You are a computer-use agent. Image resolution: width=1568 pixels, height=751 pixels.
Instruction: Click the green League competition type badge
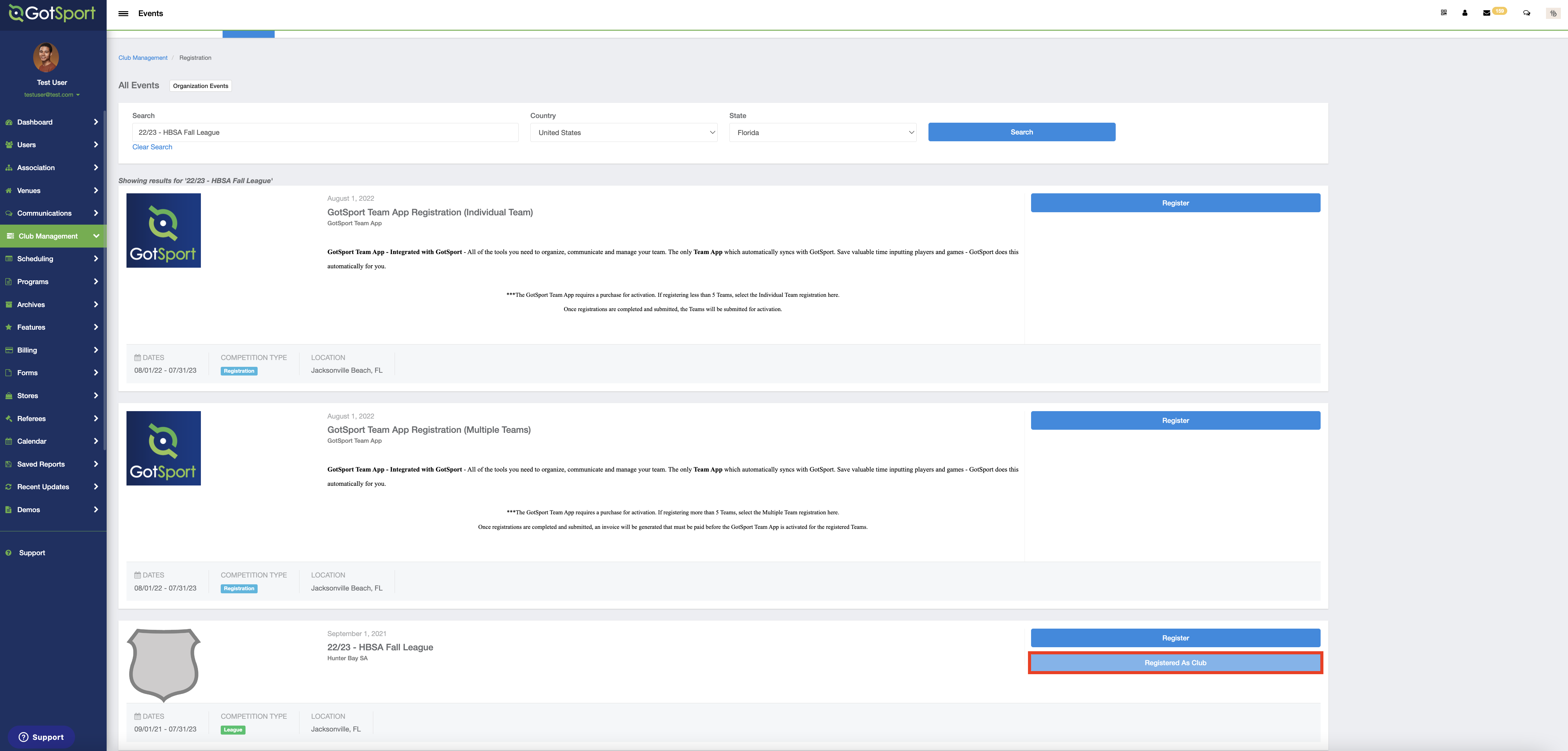(x=233, y=730)
